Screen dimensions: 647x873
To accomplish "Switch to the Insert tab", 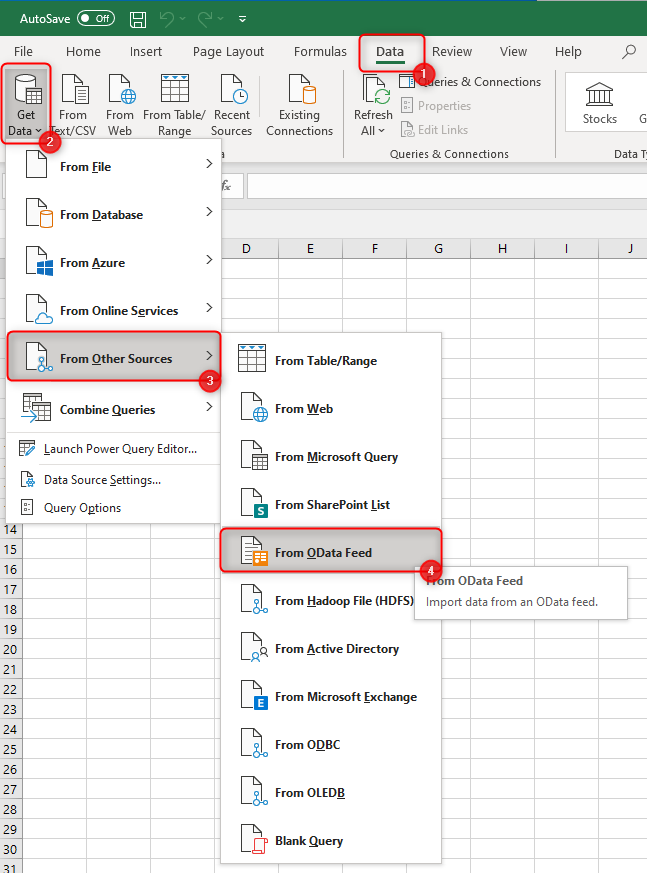I will pyautogui.click(x=145, y=51).
